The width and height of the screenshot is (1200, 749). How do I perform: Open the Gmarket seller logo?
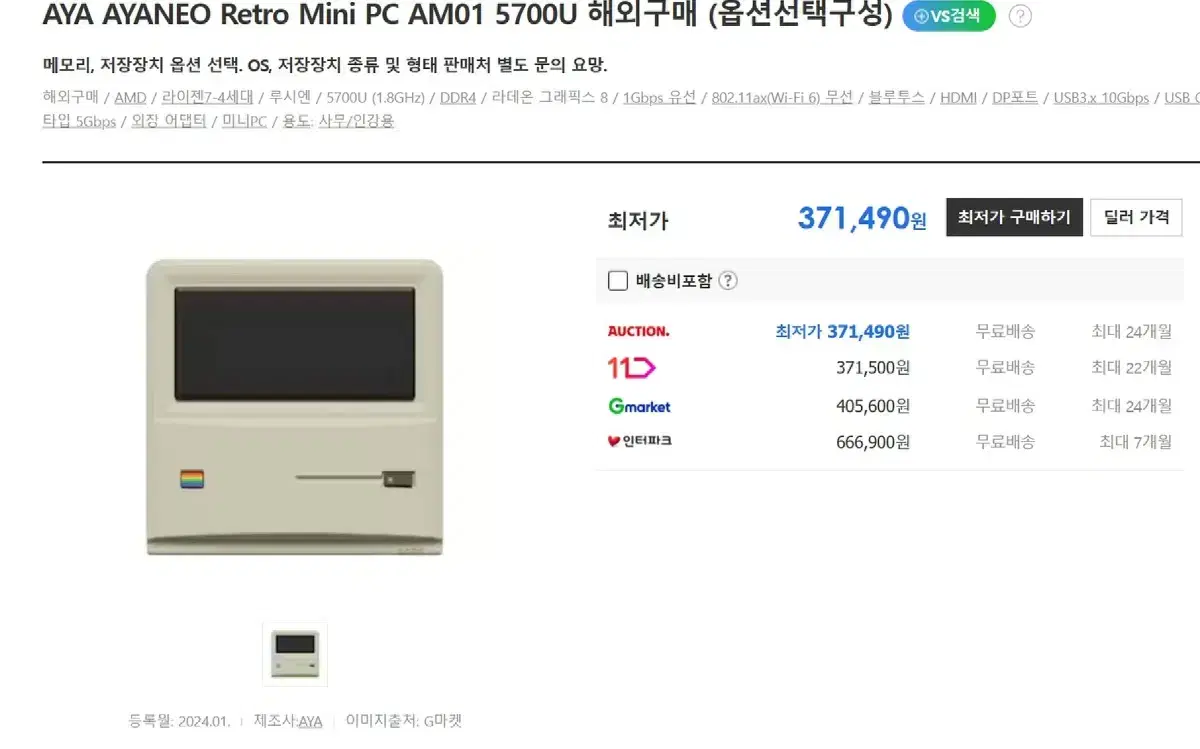click(x=639, y=406)
